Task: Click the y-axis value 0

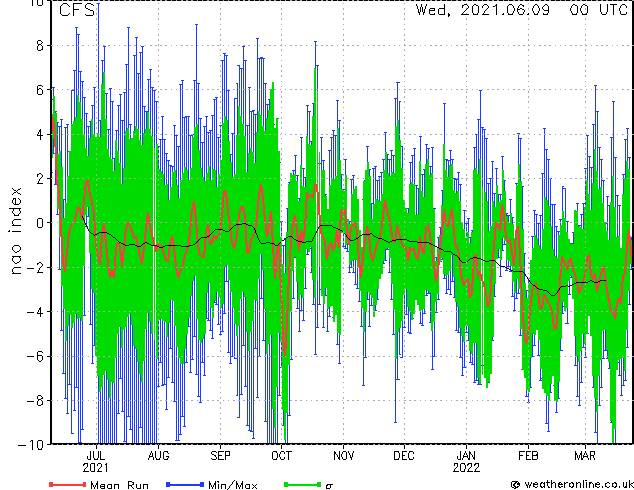Action: pyautogui.click(x=40, y=223)
